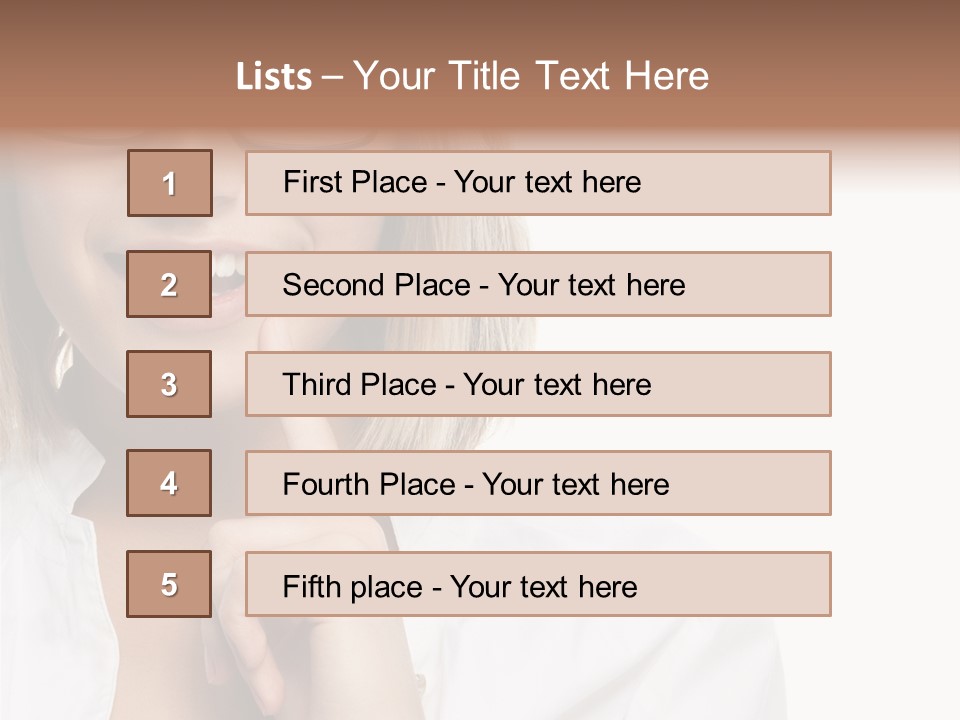Select the number 2 square
The image size is (960, 720).
coord(169,284)
